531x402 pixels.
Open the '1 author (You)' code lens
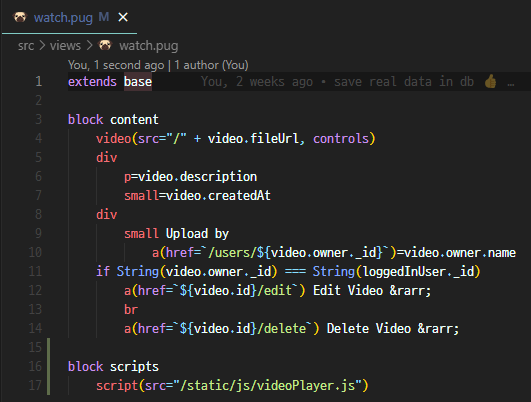coord(211,65)
